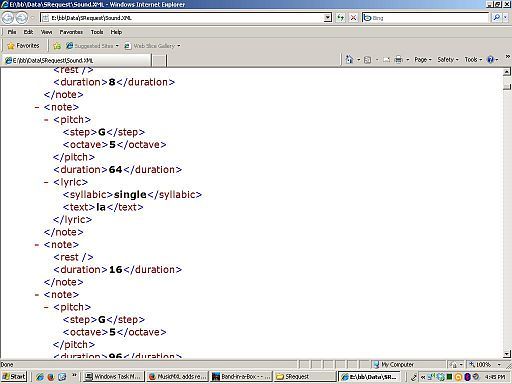
Task: Refresh the page with the refresh icon
Action: (340, 18)
